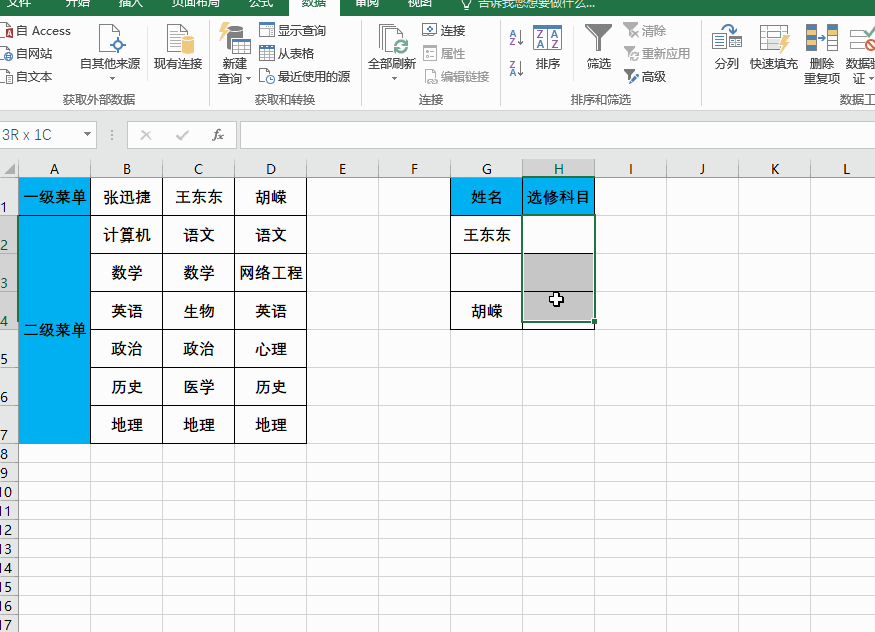Click 快速填充 flash fill
The height and width of the screenshot is (632, 875).
pos(773,47)
